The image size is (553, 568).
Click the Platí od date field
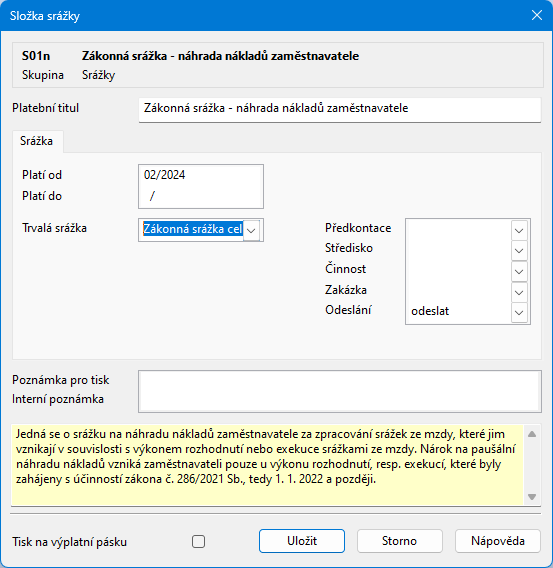click(201, 175)
